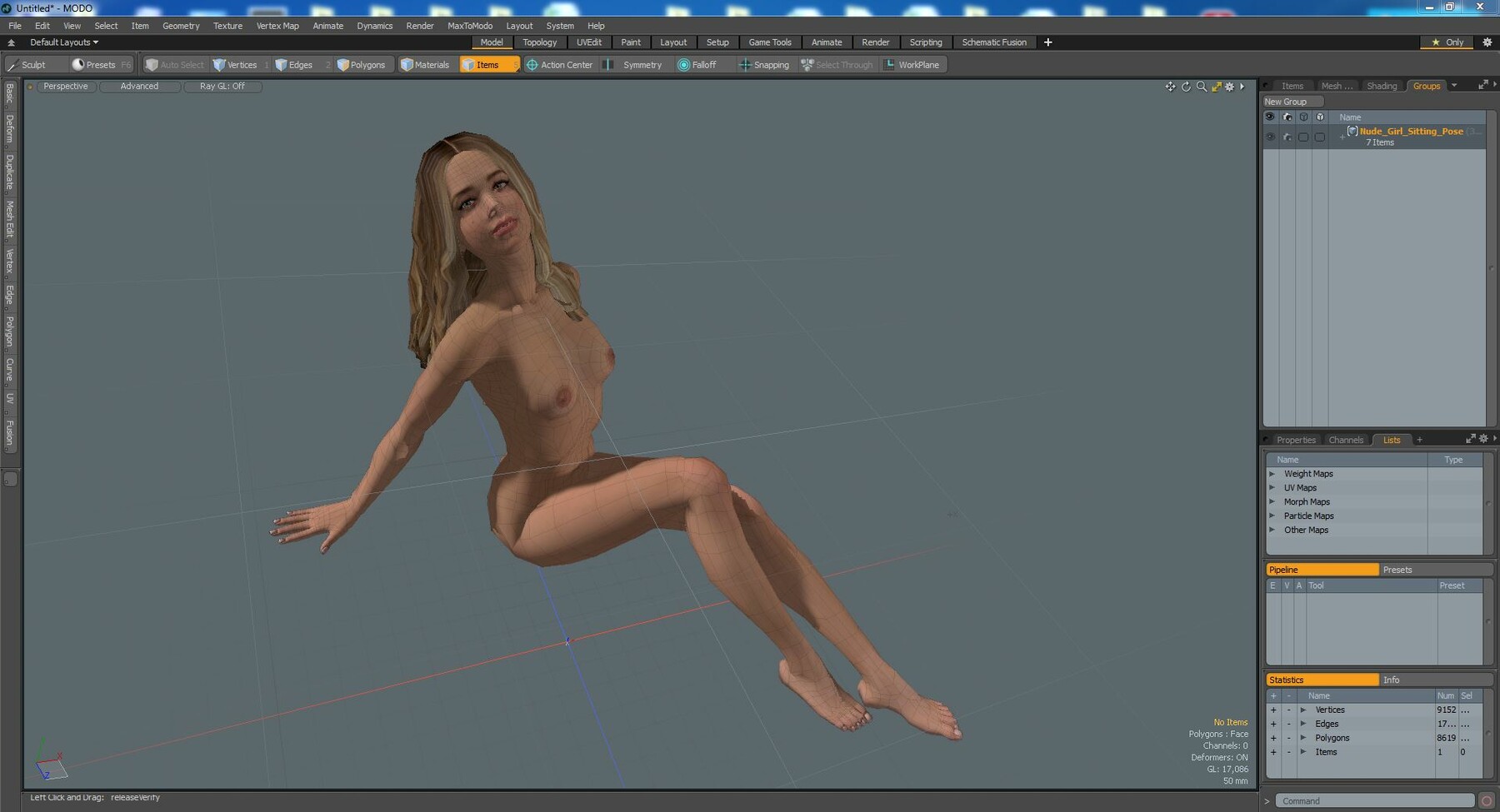Open the Default Layouts dropdown
The width and height of the screenshot is (1500, 812).
[63, 42]
